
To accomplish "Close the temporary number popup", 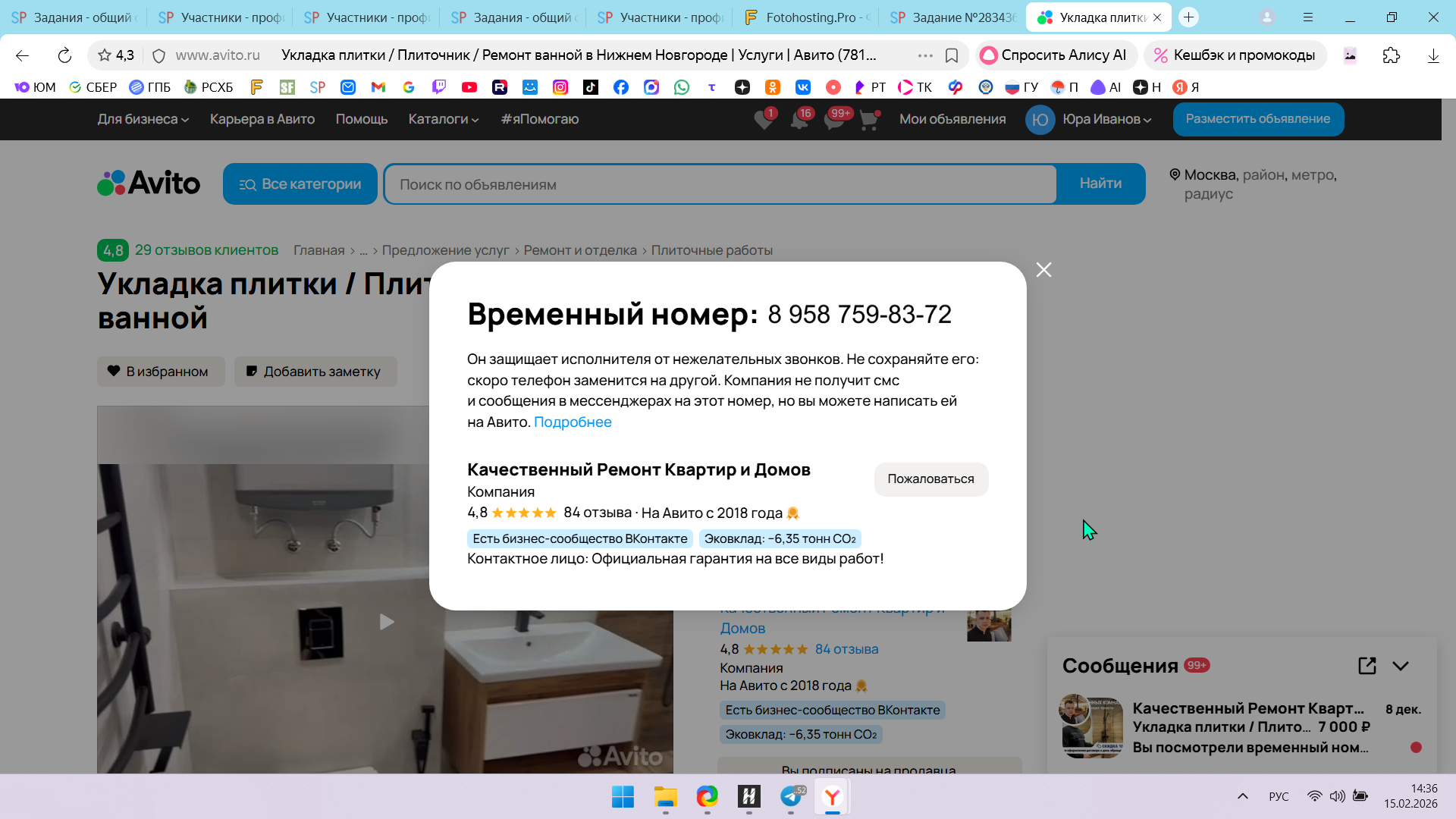I will (1043, 270).
